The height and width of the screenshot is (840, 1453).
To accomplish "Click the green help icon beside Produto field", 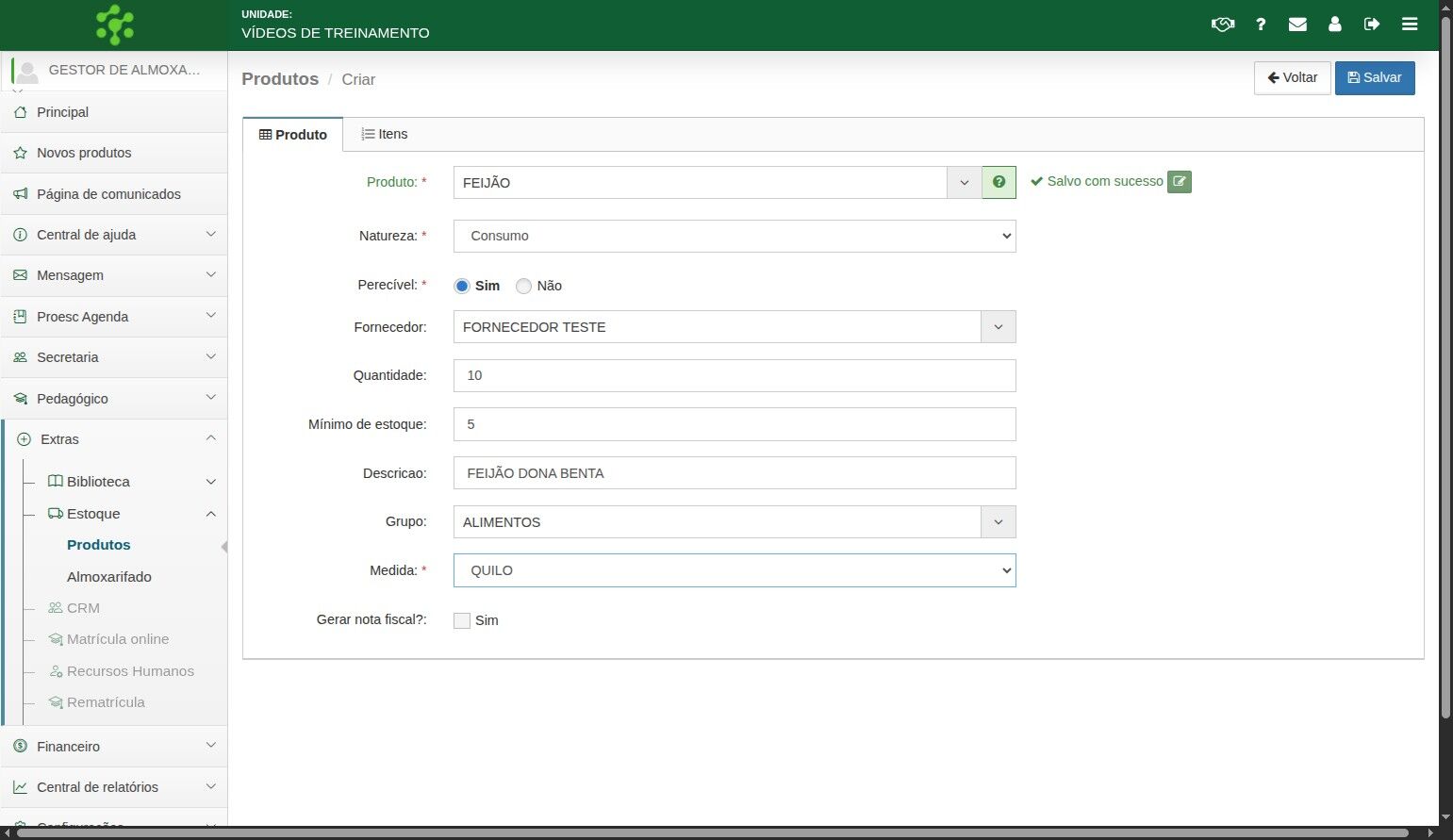I will point(999,182).
